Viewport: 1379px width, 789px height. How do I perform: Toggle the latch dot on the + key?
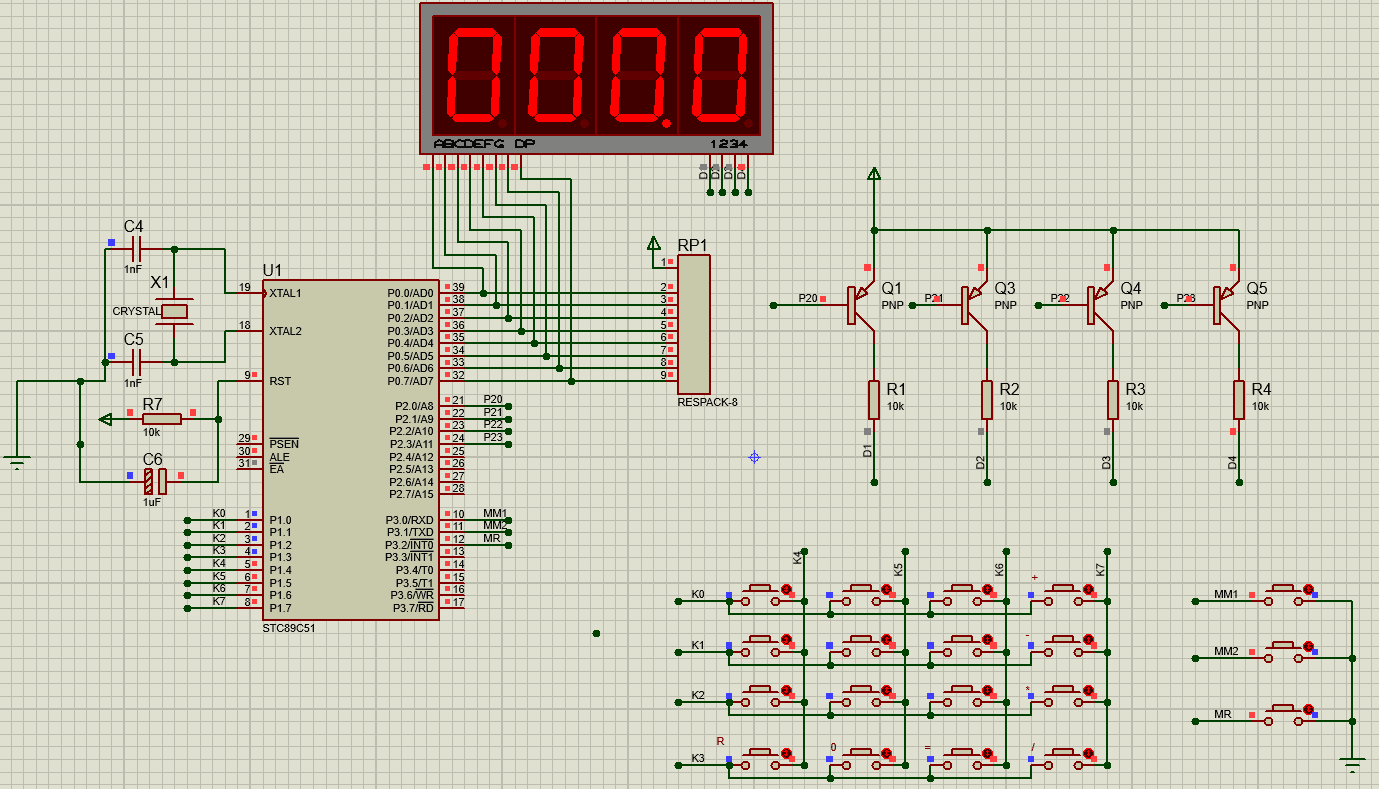point(1088,591)
